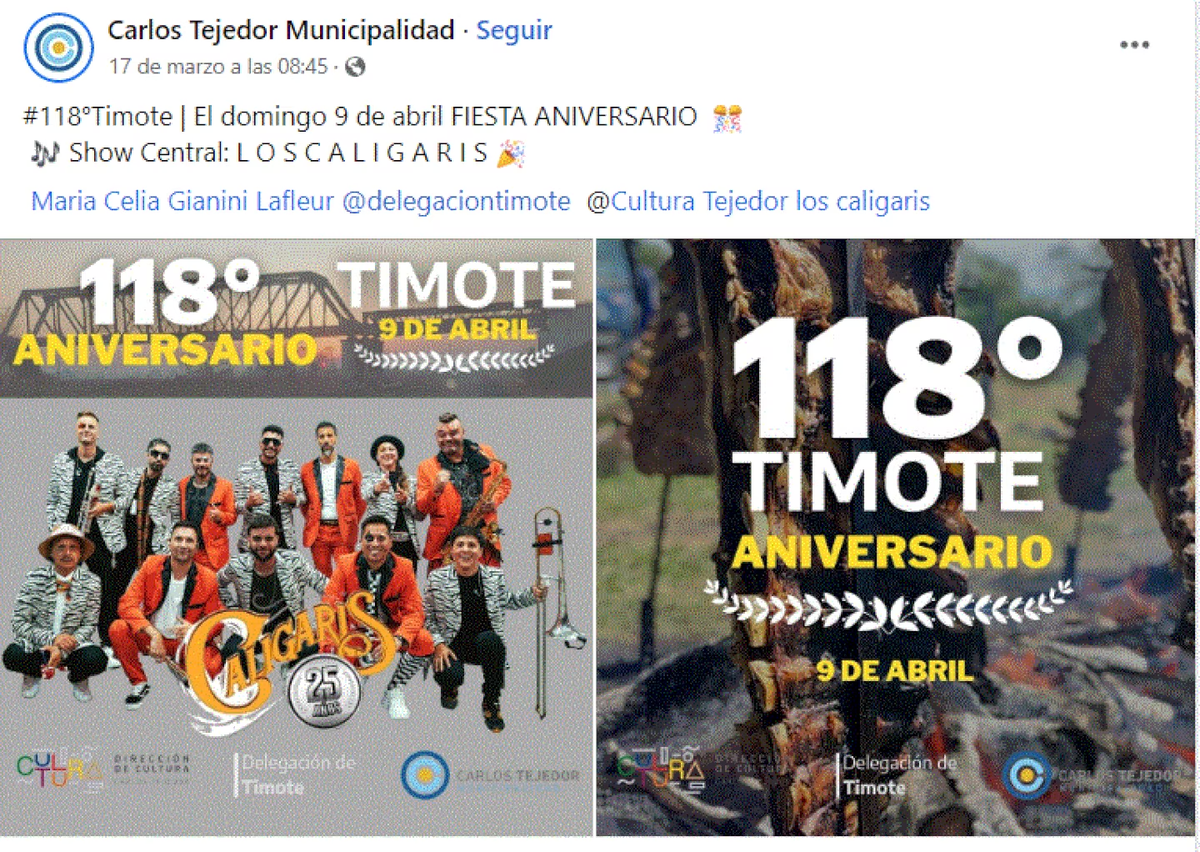Viewport: 1200px width, 852px height.
Task: Click Carlos Tejedor sun logo, left poster
Action: pos(425,775)
